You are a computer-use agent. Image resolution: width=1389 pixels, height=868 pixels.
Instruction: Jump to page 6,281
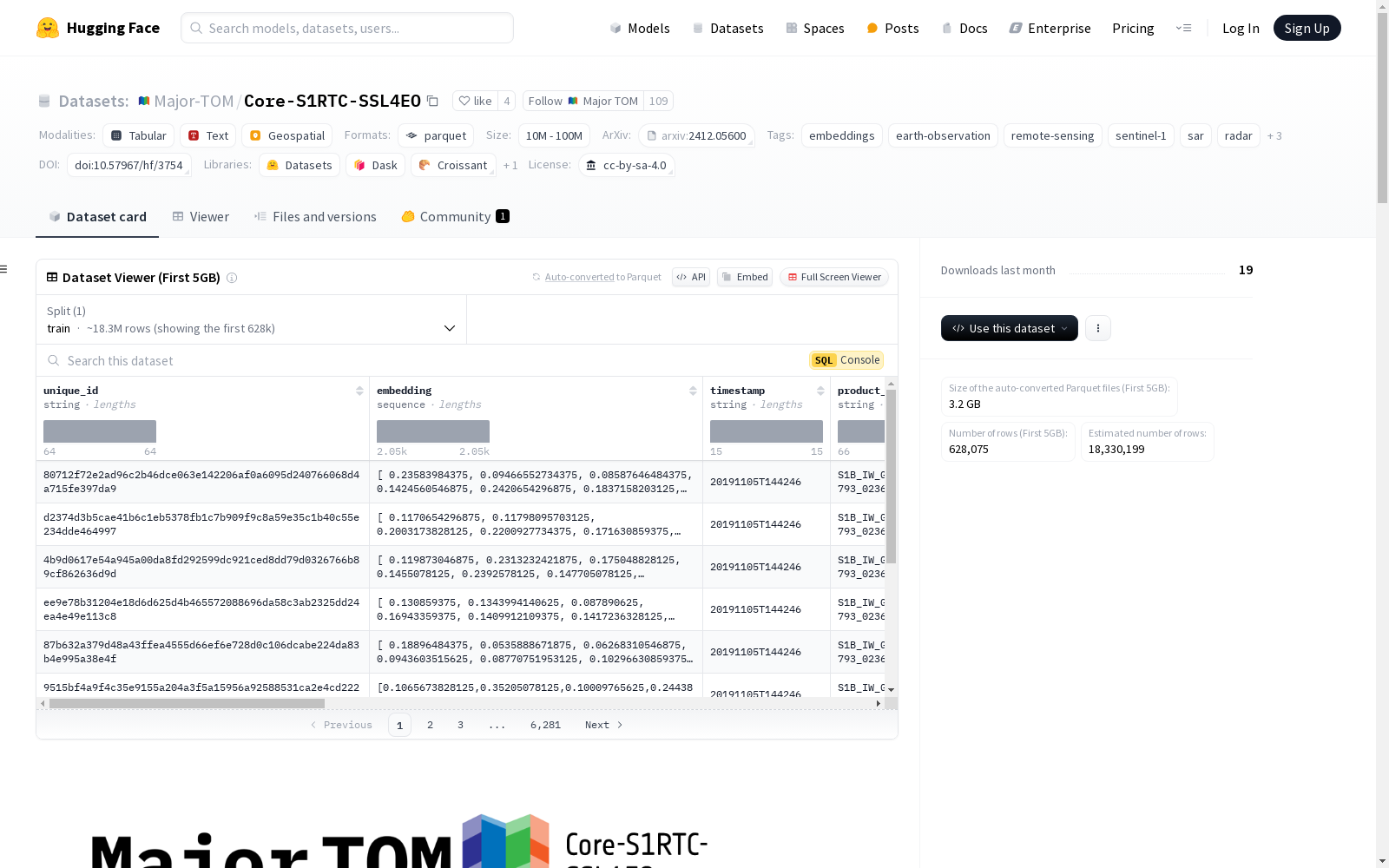(545, 725)
